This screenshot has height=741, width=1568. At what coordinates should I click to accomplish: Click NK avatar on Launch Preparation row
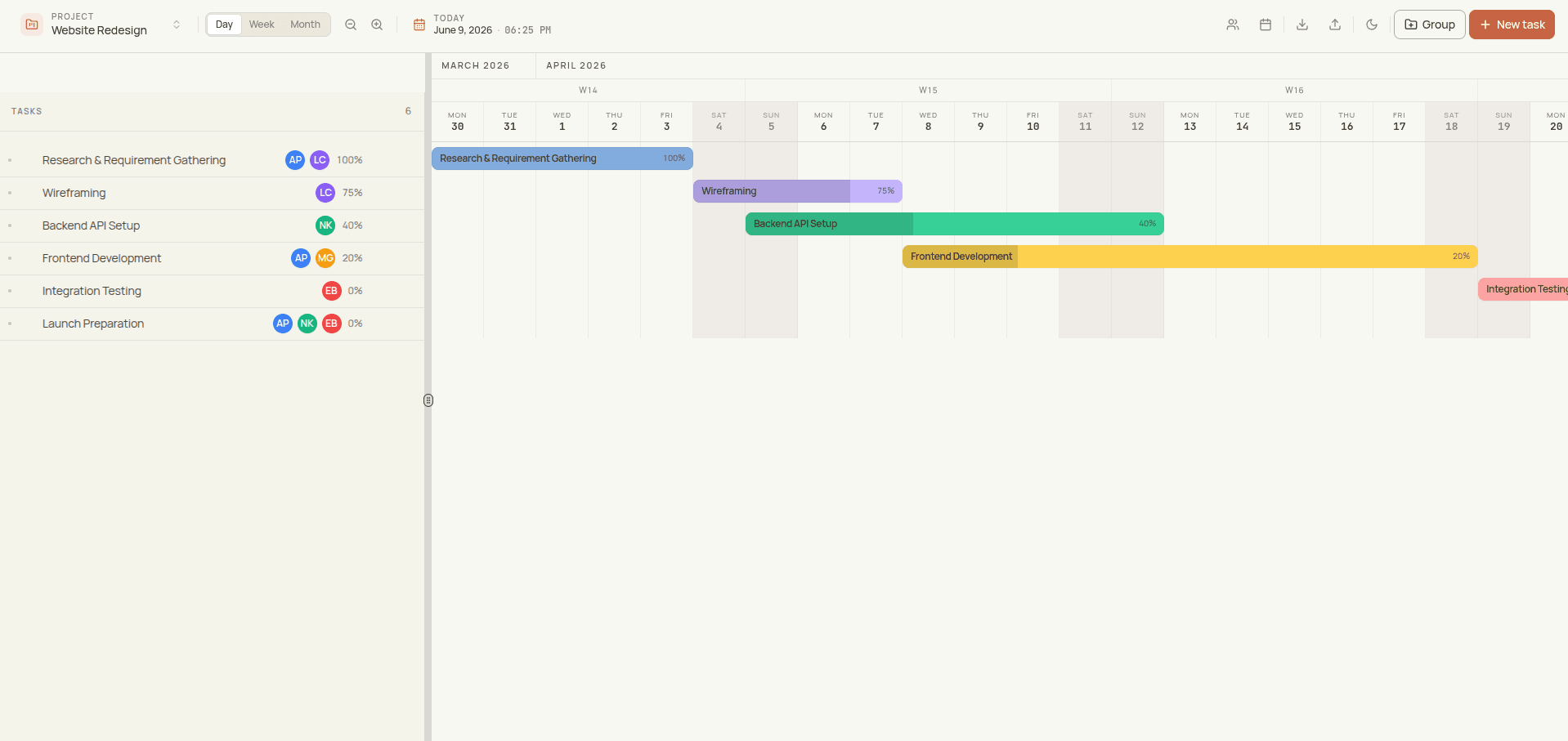pyautogui.click(x=307, y=324)
